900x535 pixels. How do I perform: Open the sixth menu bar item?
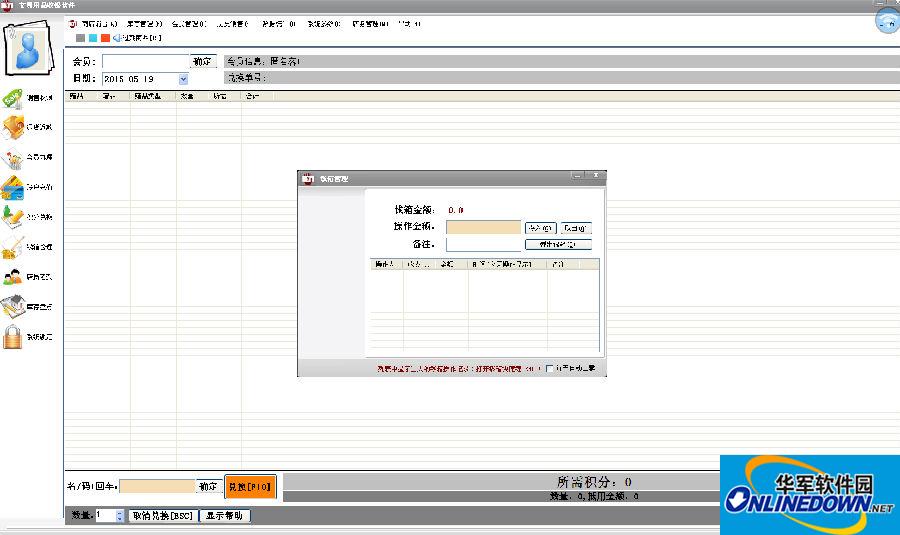(324, 24)
